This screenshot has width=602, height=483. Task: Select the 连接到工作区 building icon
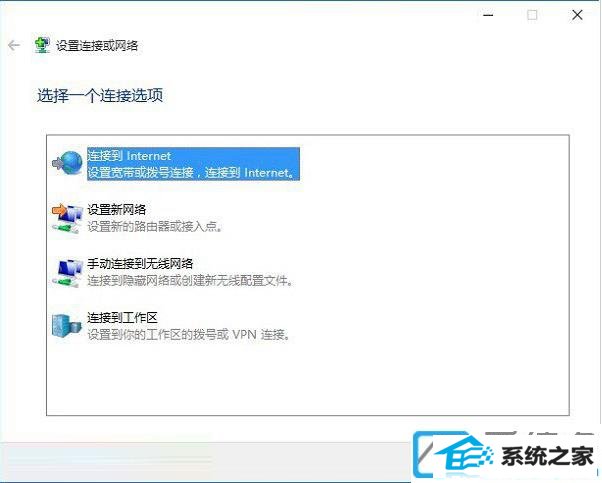coord(67,326)
